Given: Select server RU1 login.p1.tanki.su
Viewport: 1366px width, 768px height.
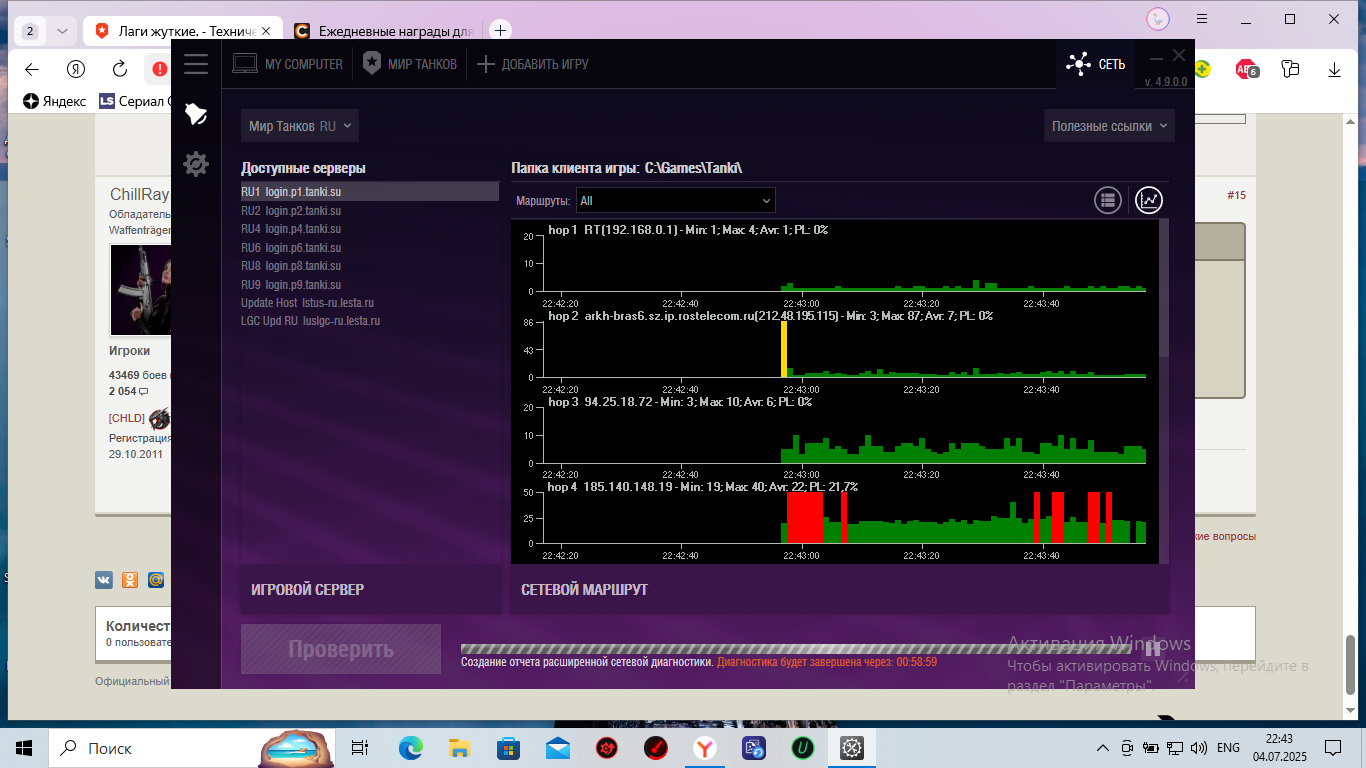Looking at the screenshot, I should point(370,191).
